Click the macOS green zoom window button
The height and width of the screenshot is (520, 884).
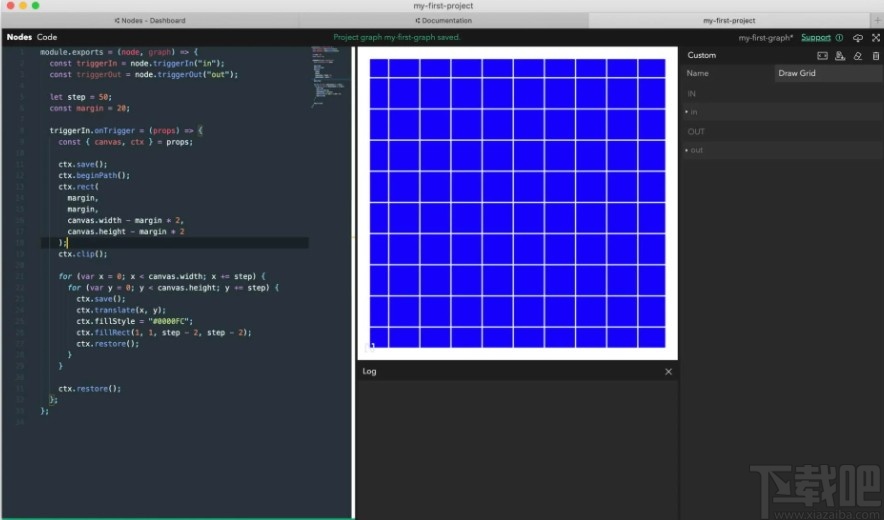pyautogui.click(x=36, y=5)
